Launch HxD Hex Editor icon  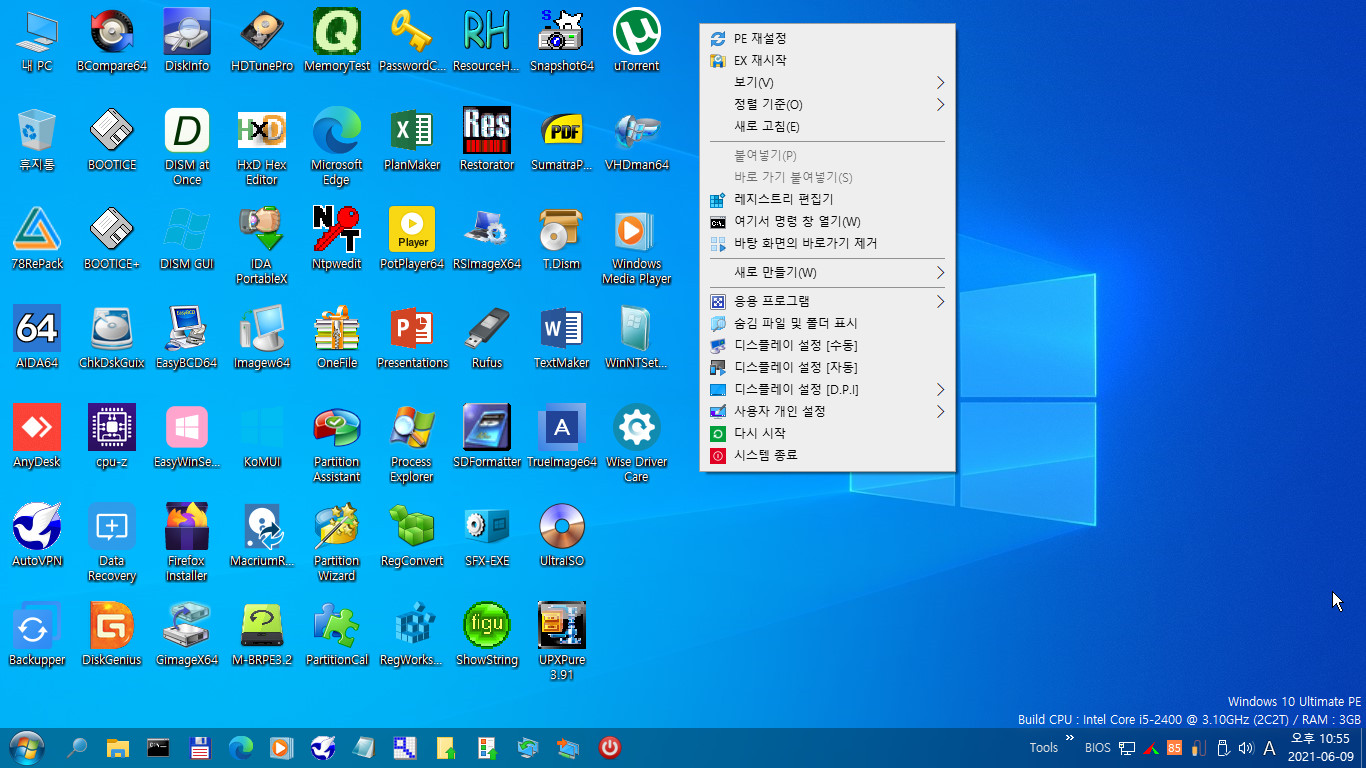[262, 147]
